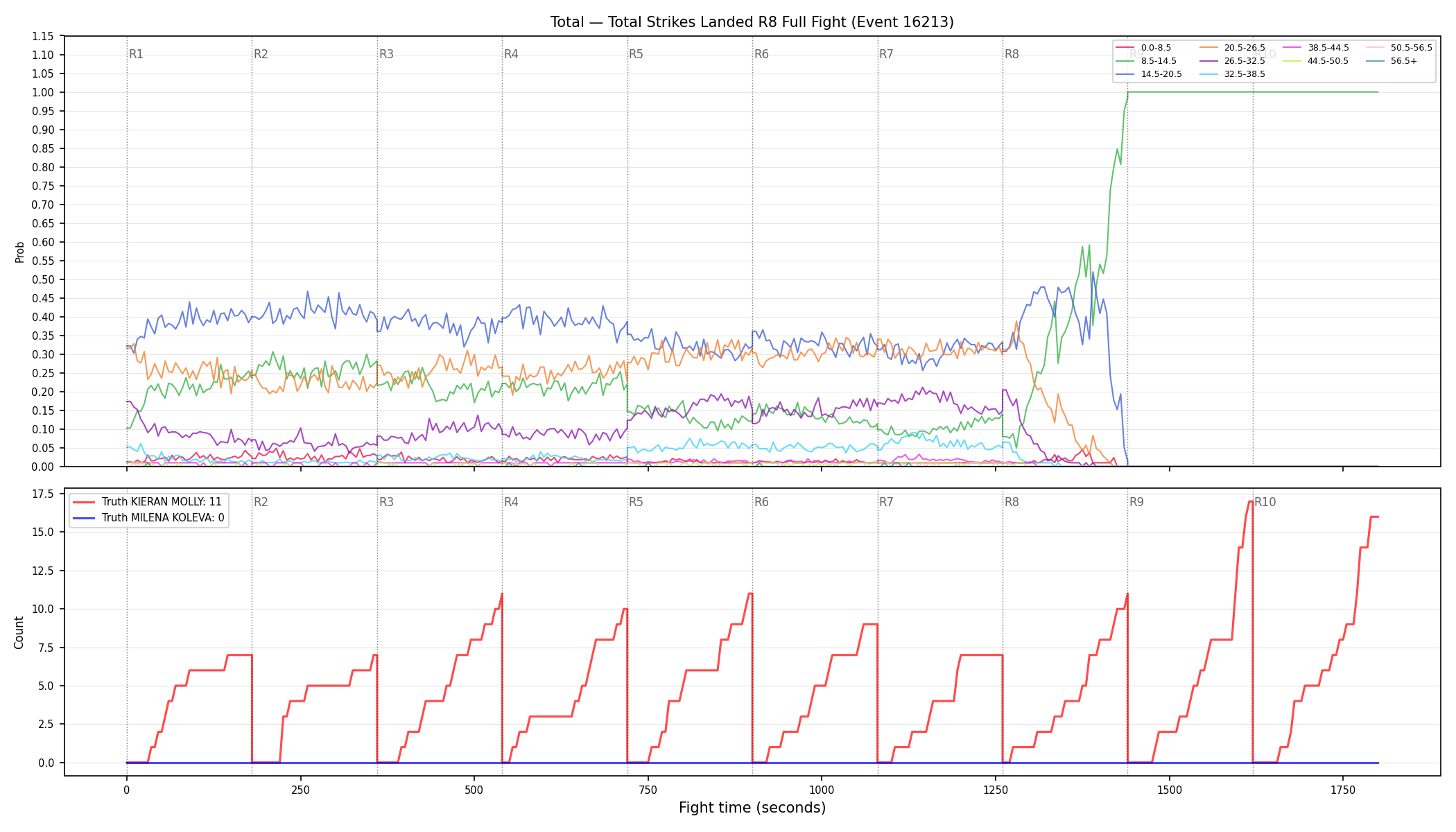This screenshot has width=1456, height=832.
Task: Click the purple line swatch for 26.5-32.5
Action: [x=1208, y=61]
